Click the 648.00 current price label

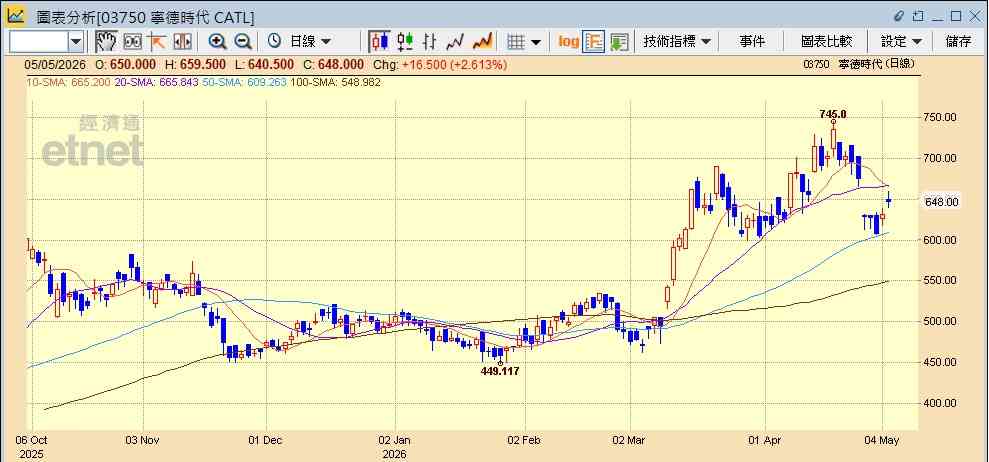tap(942, 202)
